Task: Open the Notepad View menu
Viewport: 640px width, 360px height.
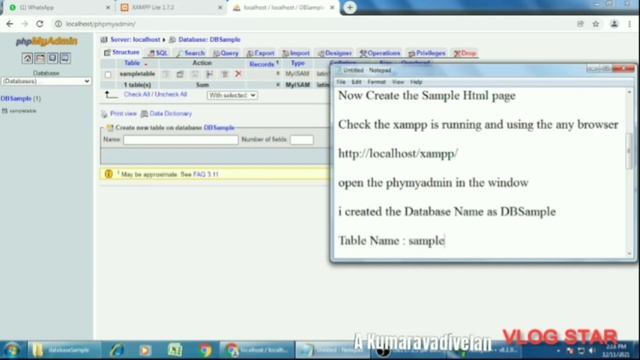Action: coord(398,82)
